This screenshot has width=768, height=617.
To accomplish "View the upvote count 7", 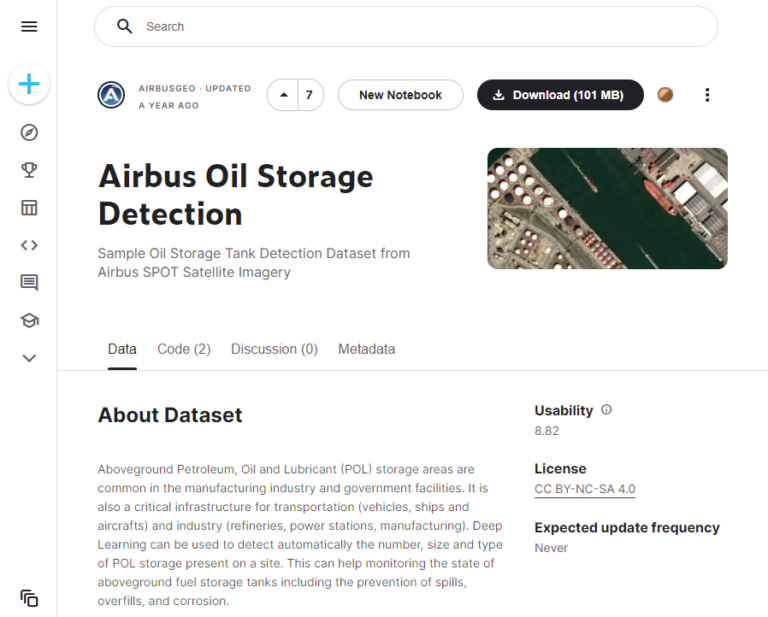I will pyautogui.click(x=309, y=95).
